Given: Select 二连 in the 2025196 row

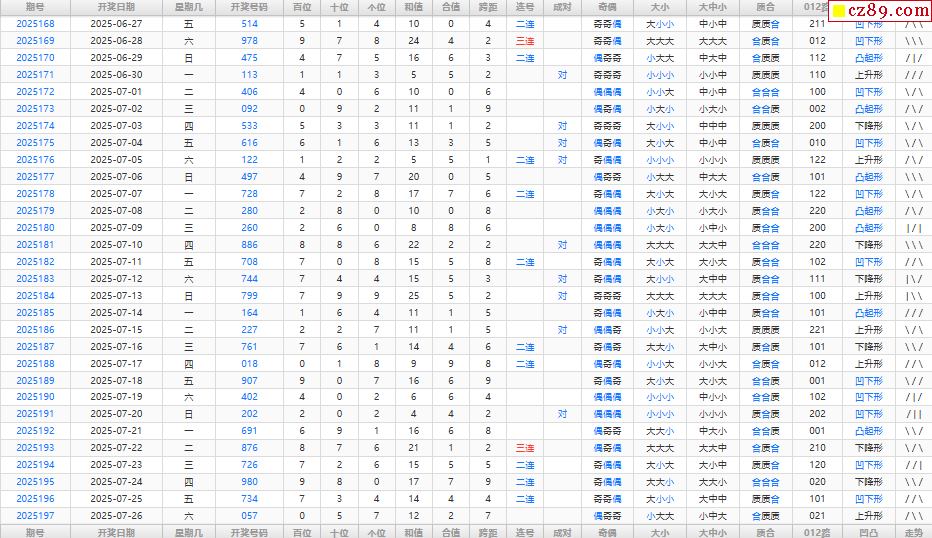Looking at the screenshot, I should [x=525, y=499].
